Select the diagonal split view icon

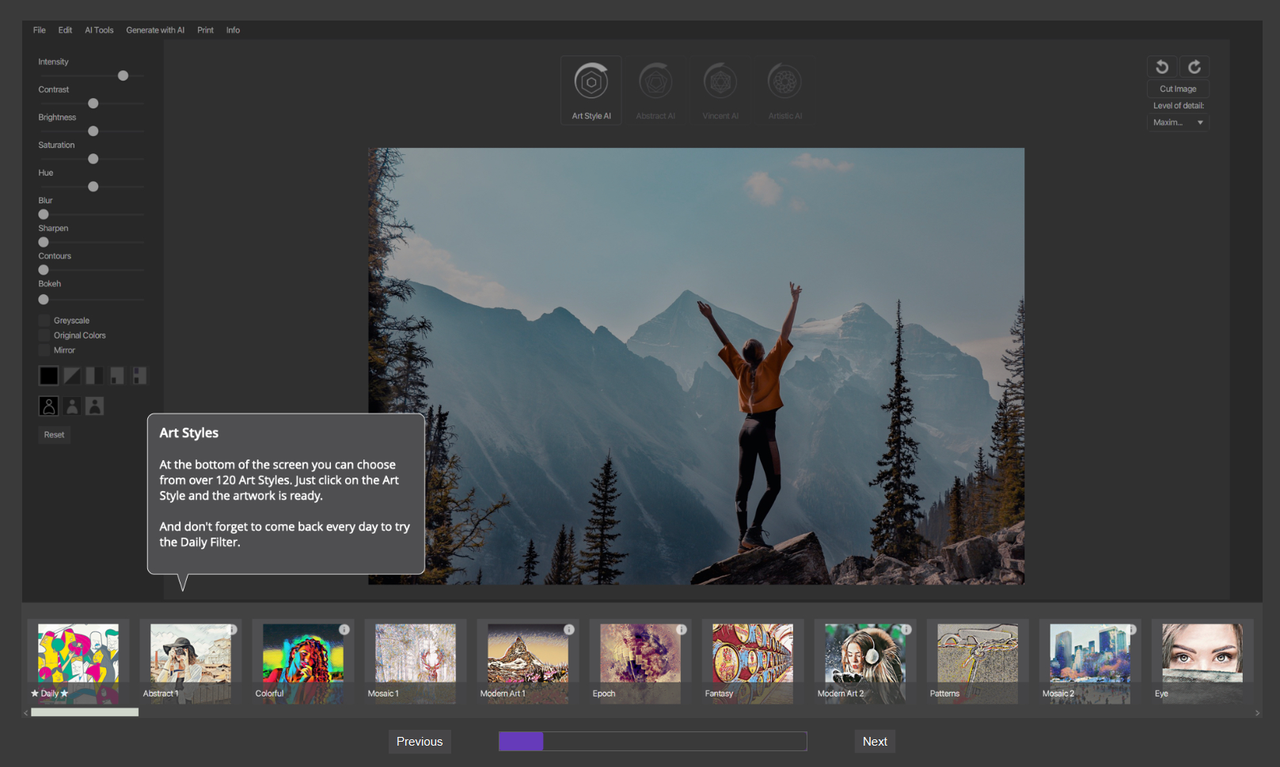pyautogui.click(x=72, y=376)
